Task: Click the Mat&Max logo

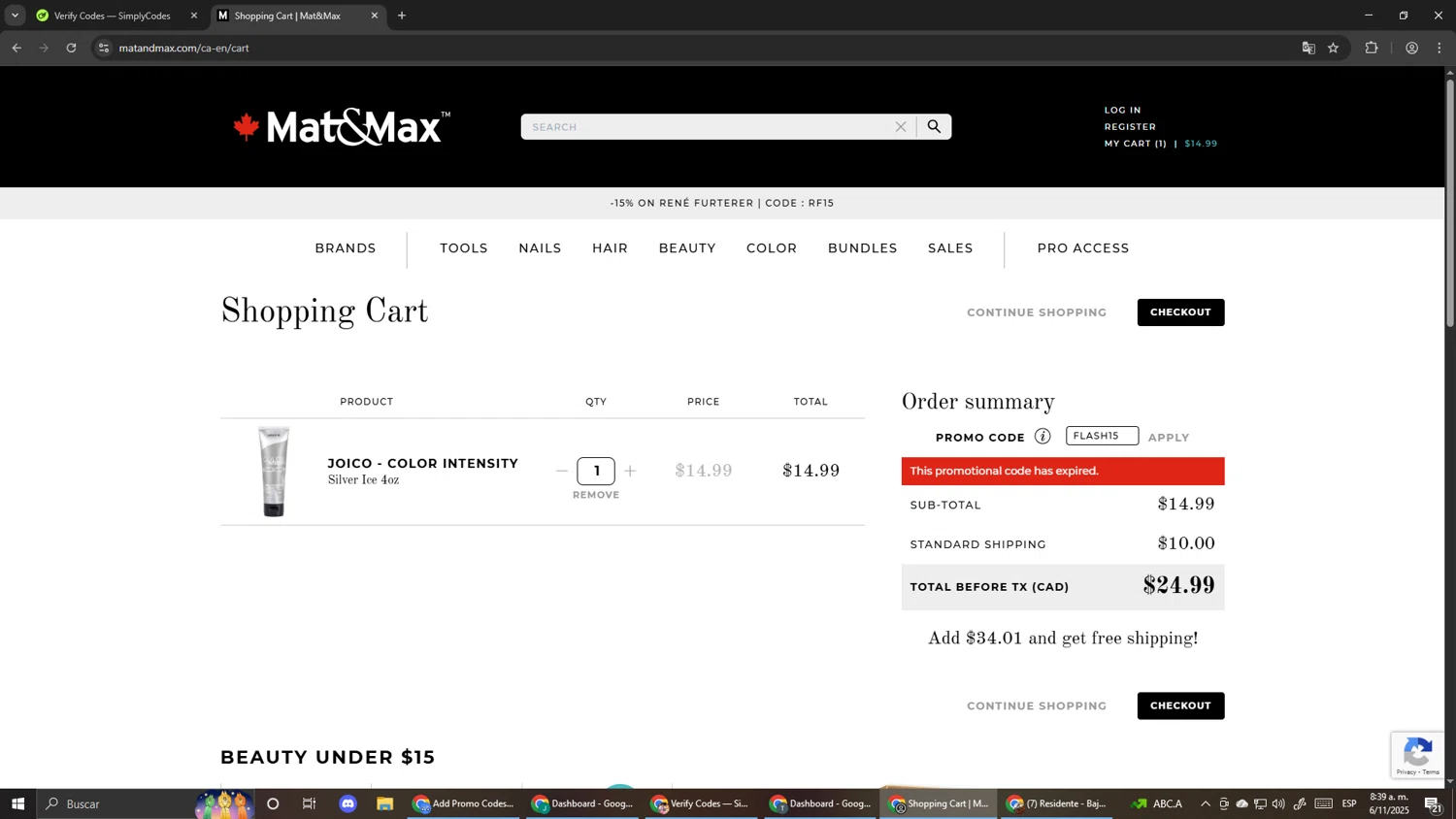Action: pyautogui.click(x=342, y=127)
